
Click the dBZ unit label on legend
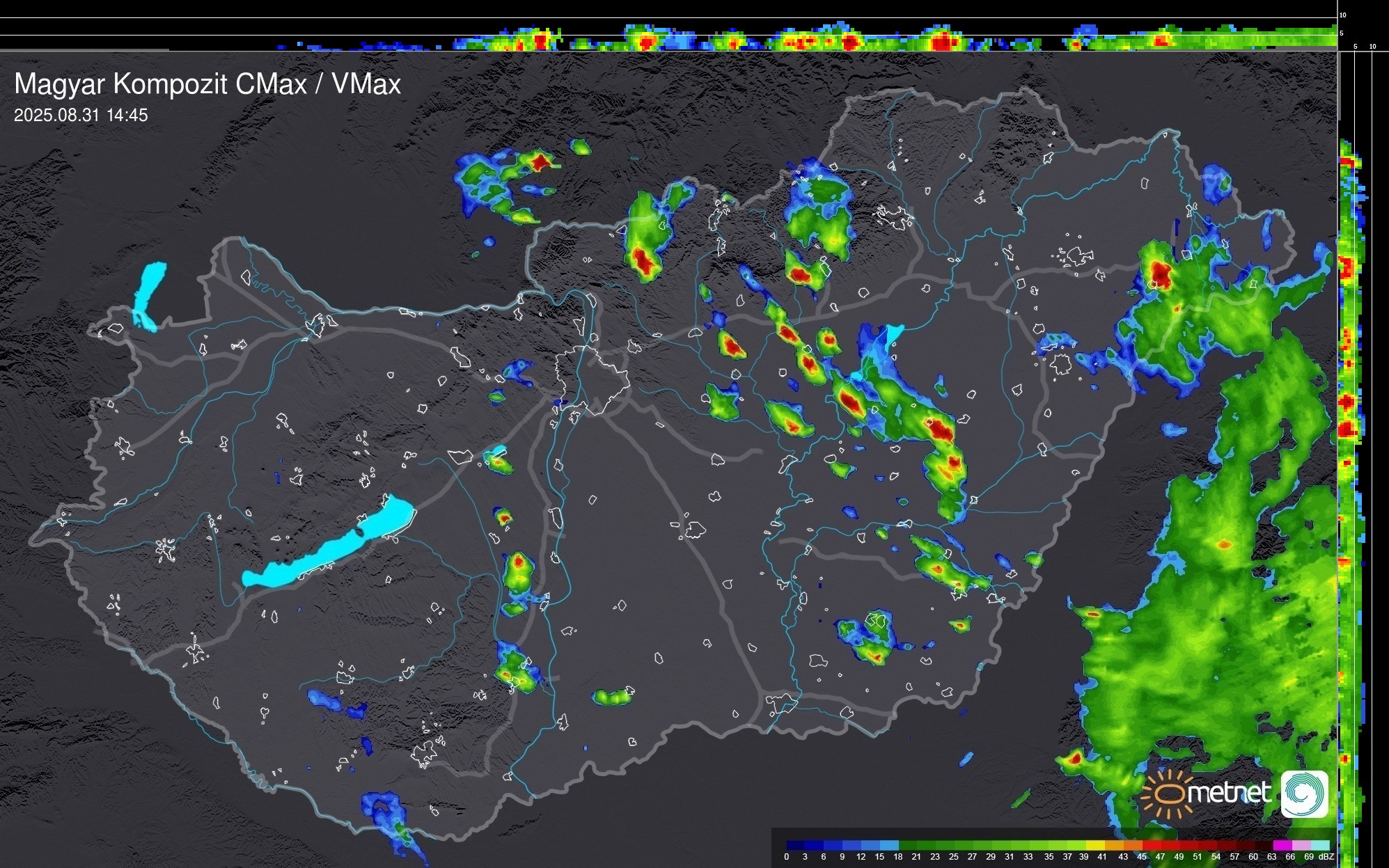1326,857
